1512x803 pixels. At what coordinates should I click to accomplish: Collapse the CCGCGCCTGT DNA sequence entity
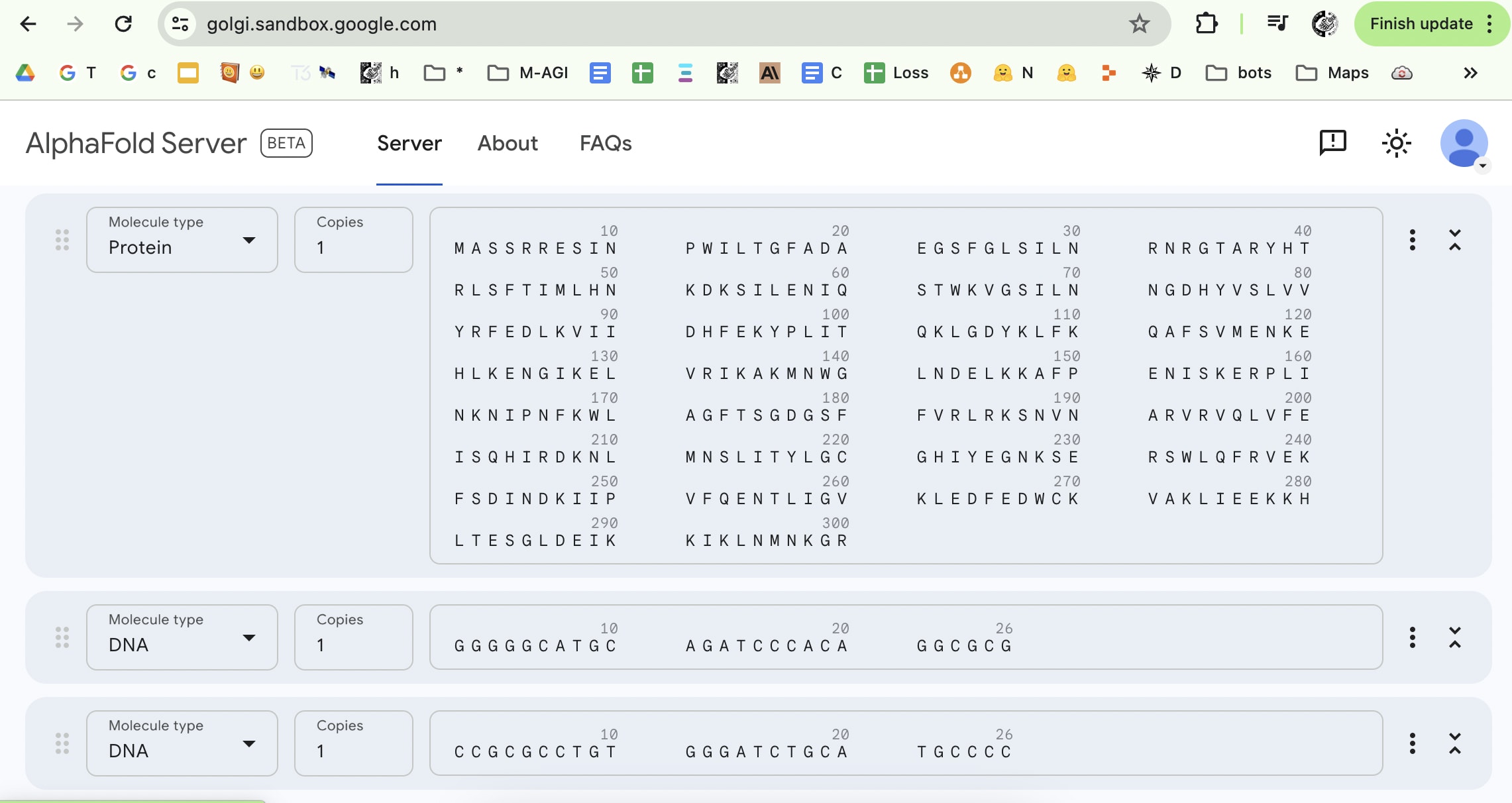point(1454,743)
